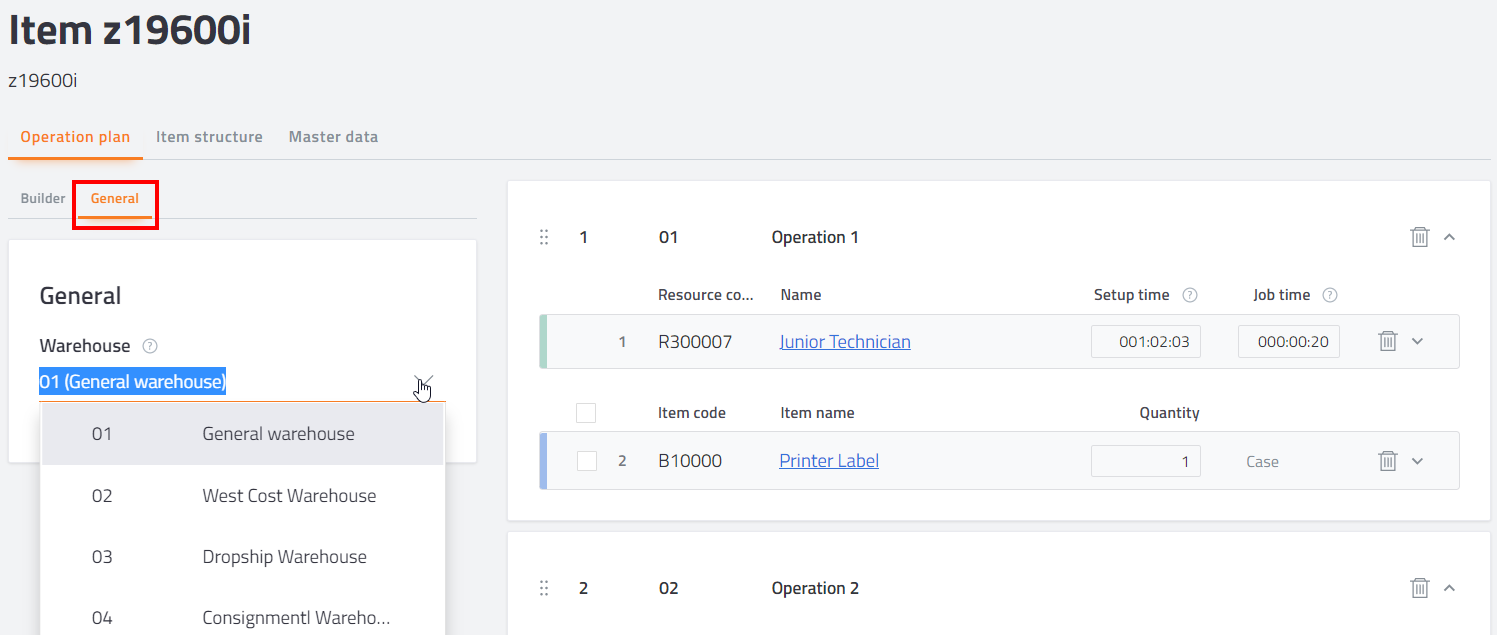Select 01 General warehouse option
This screenshot has height=635, width=1497.
point(242,434)
